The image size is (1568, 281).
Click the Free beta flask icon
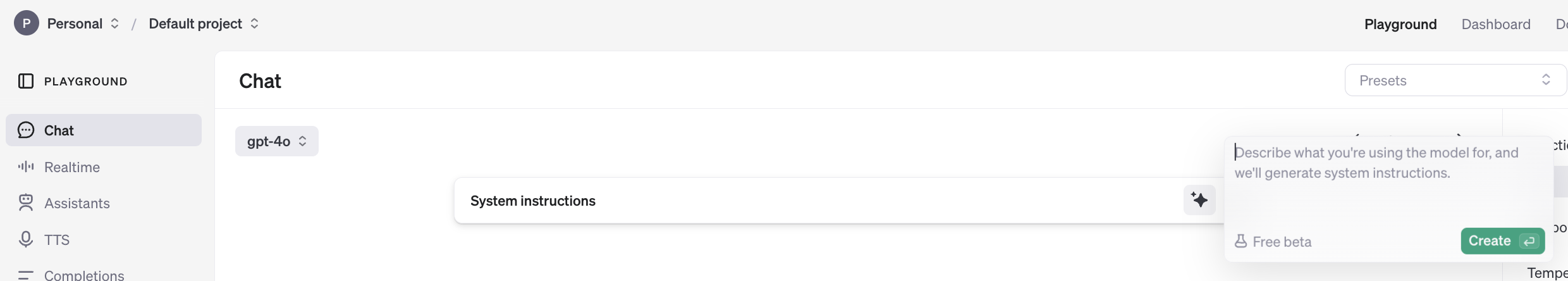click(1240, 241)
